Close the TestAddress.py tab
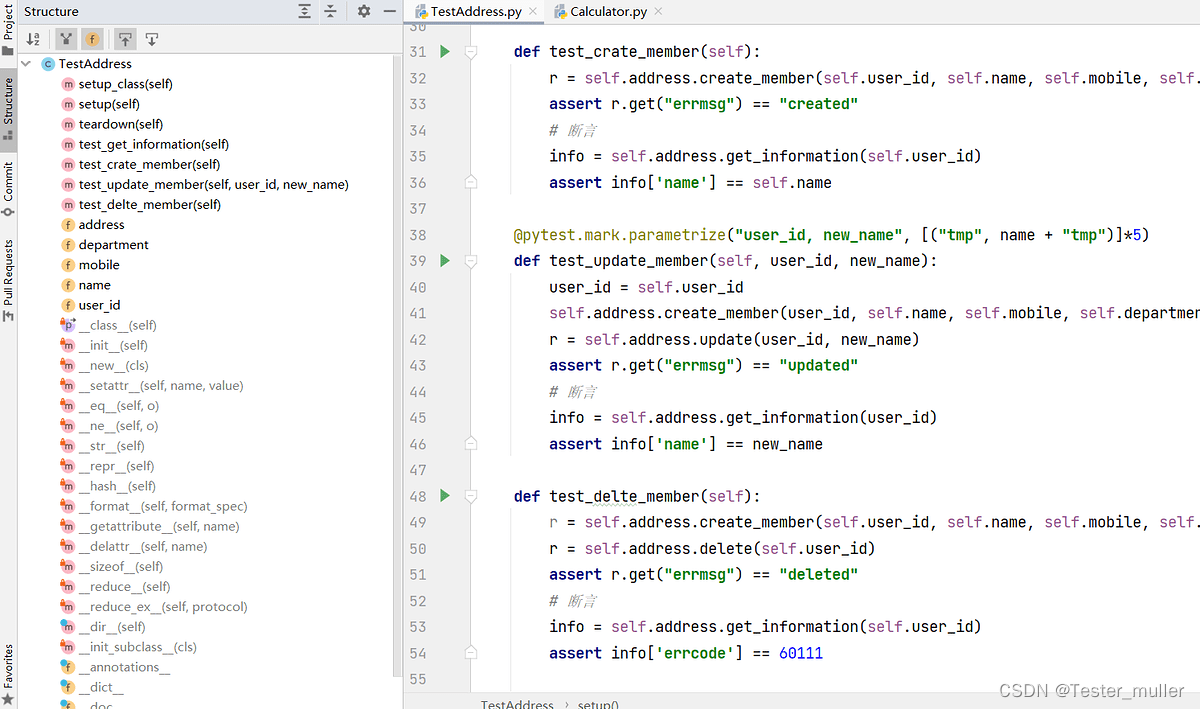1200x709 pixels. pos(532,11)
